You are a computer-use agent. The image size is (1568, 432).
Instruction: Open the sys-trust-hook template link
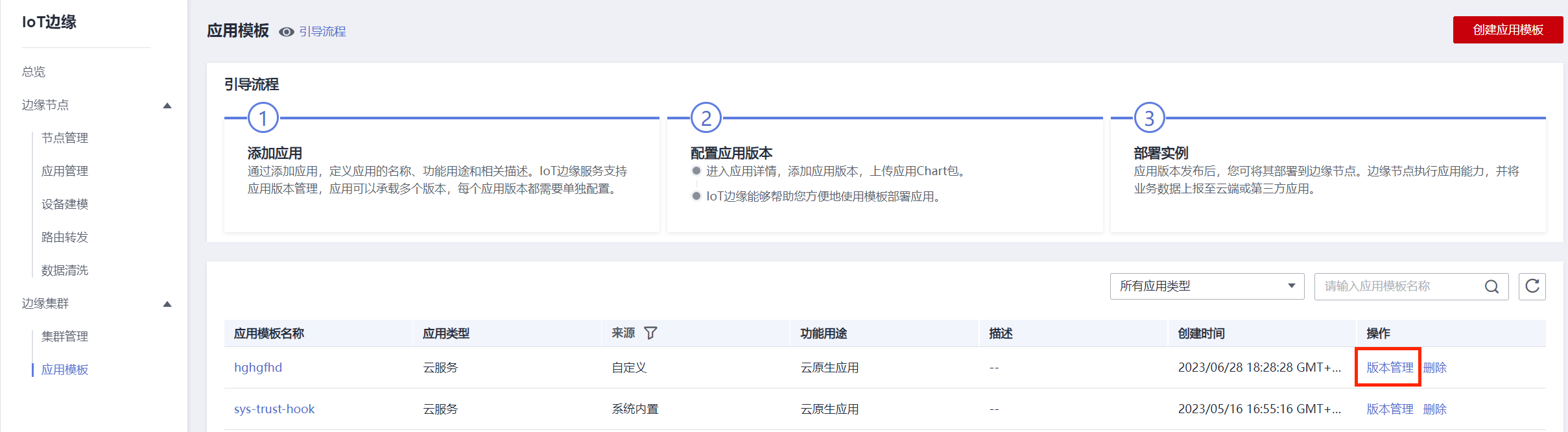point(274,409)
